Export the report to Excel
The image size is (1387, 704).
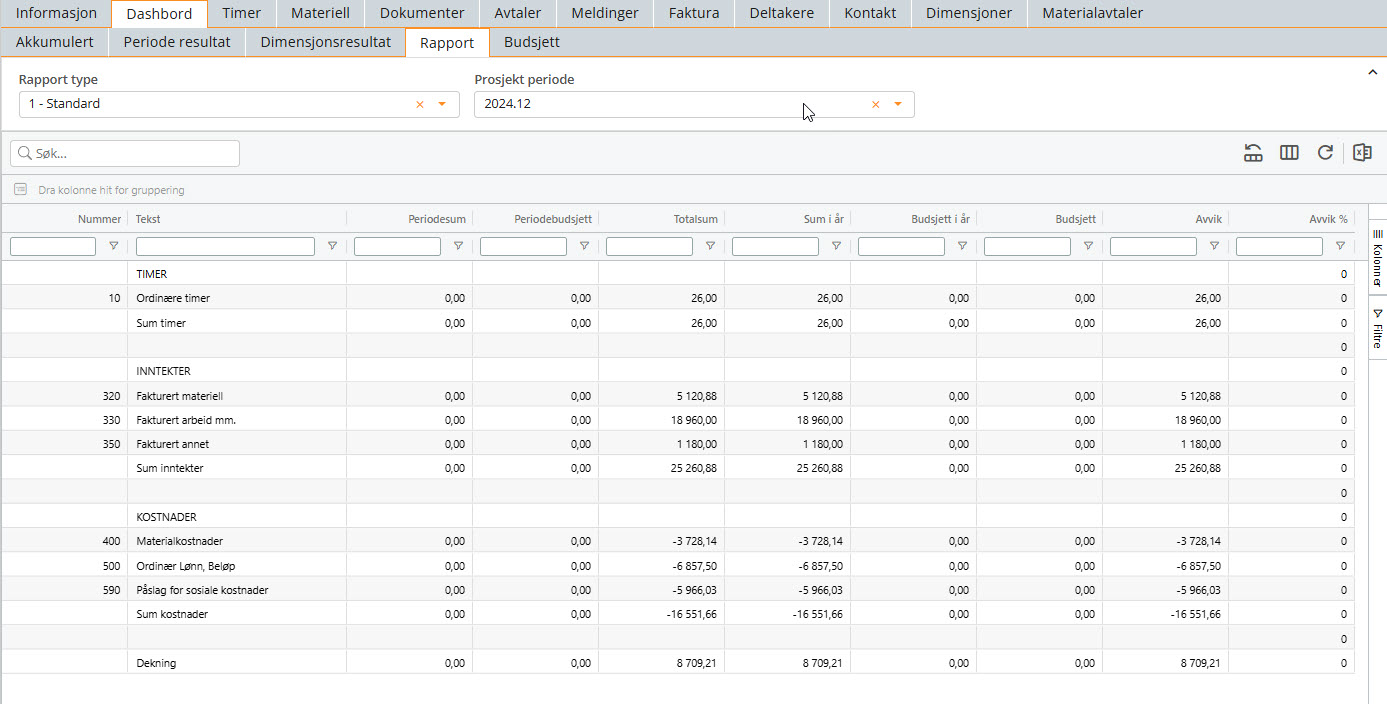click(1361, 153)
